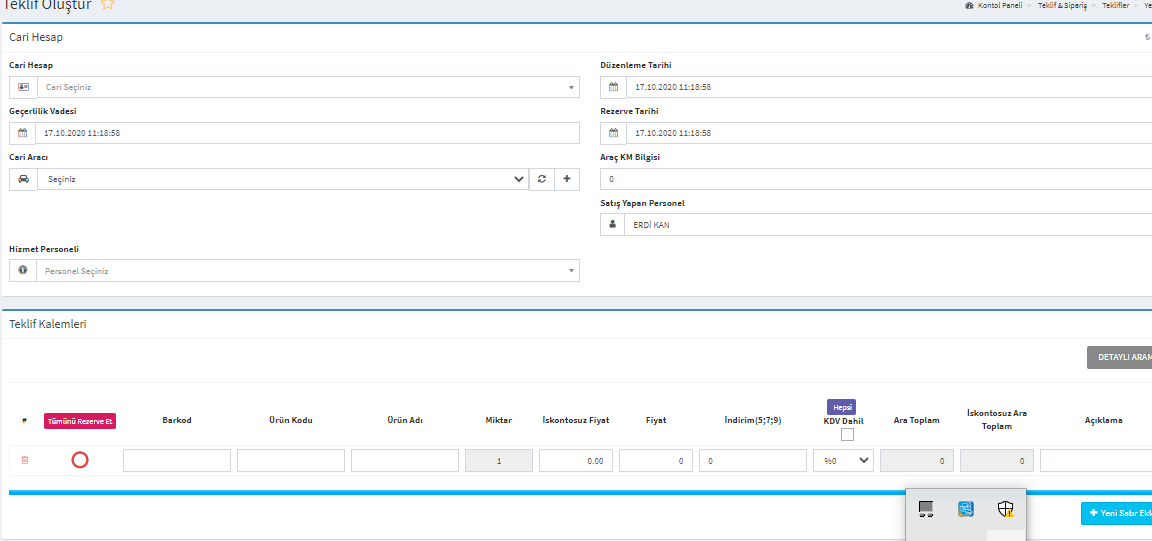Click the calendar icon for Düzenleme Tarihi
Image resolution: width=1152 pixels, height=541 pixels.
click(614, 87)
